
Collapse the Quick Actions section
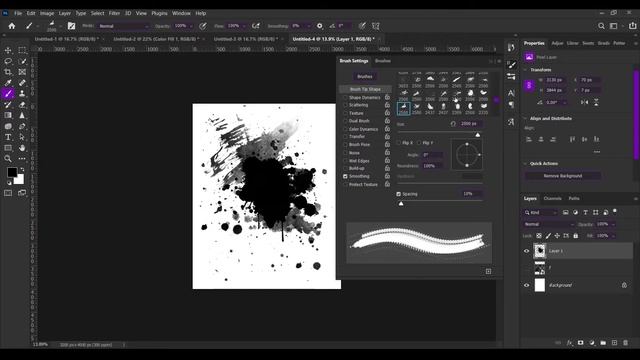click(525, 163)
